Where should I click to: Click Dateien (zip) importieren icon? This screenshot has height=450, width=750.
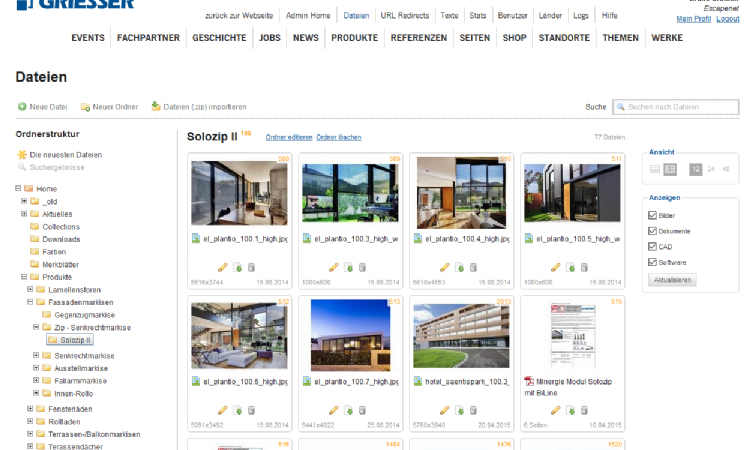155,107
